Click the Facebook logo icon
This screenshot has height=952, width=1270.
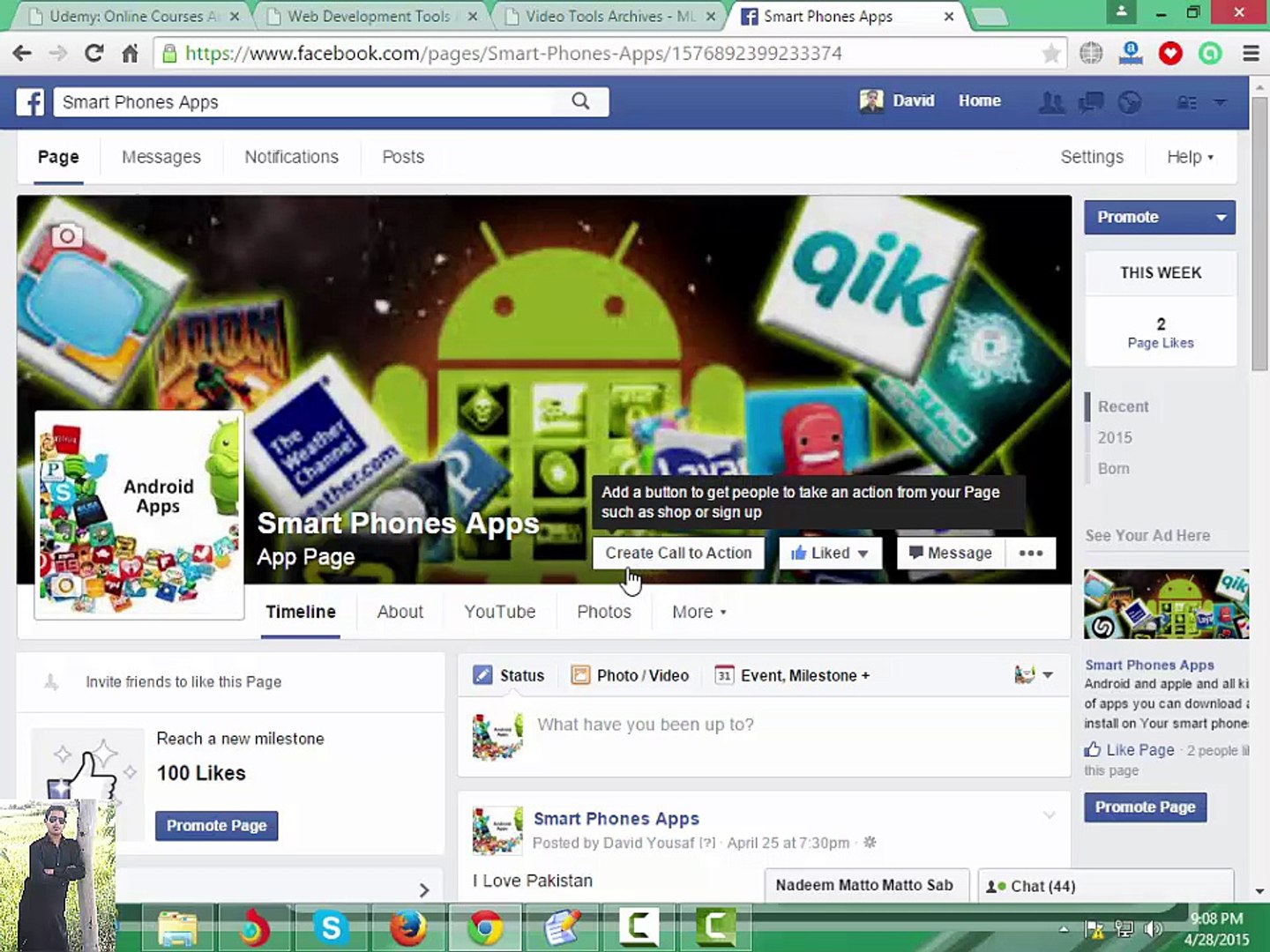(31, 102)
